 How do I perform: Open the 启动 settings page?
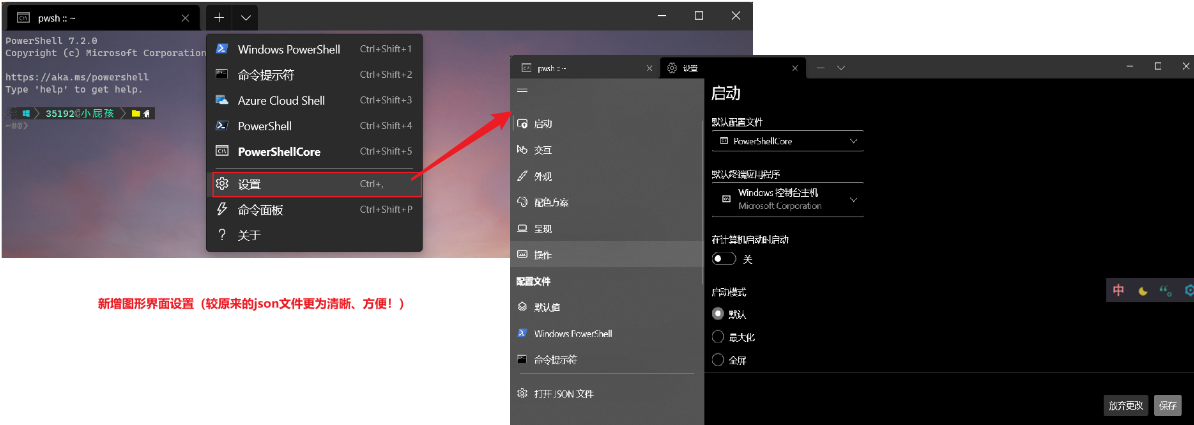pos(607,124)
